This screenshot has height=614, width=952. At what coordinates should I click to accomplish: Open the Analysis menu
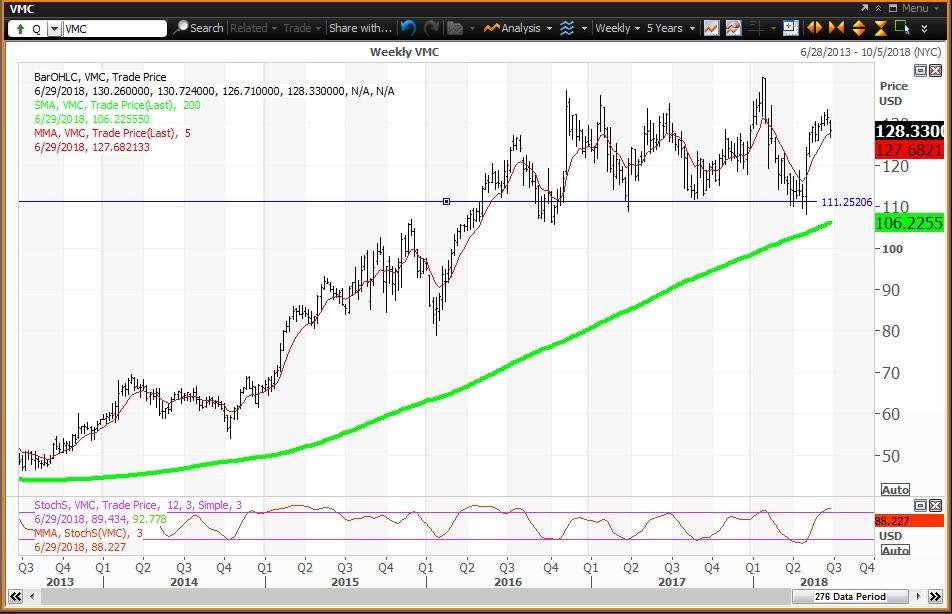[x=518, y=28]
